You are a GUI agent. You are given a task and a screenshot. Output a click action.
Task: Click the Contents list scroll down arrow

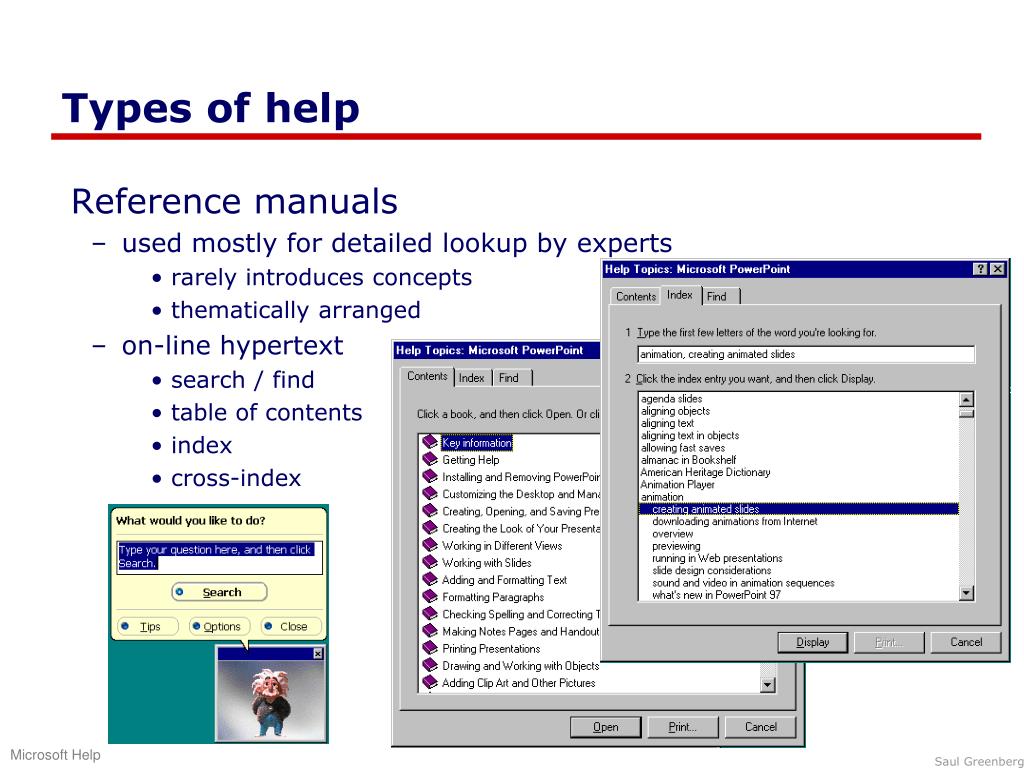tap(768, 684)
